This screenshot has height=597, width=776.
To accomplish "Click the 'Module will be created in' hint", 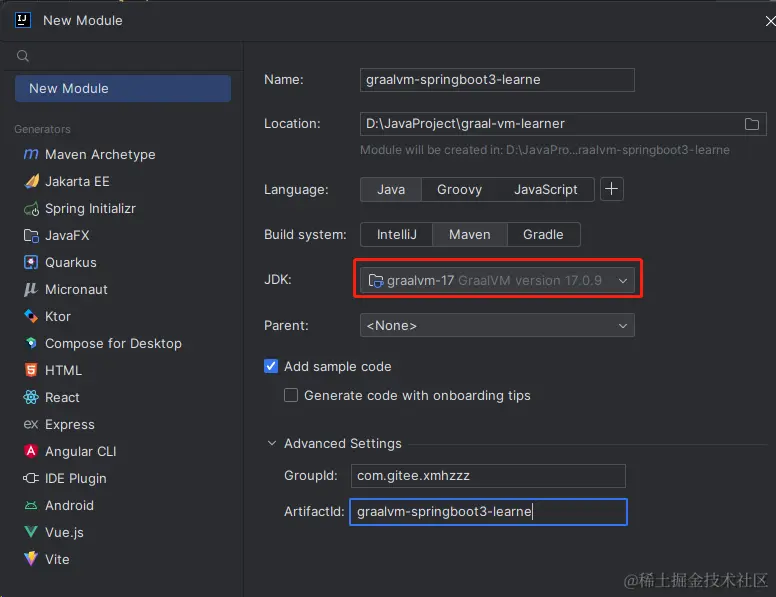I will coord(544,150).
